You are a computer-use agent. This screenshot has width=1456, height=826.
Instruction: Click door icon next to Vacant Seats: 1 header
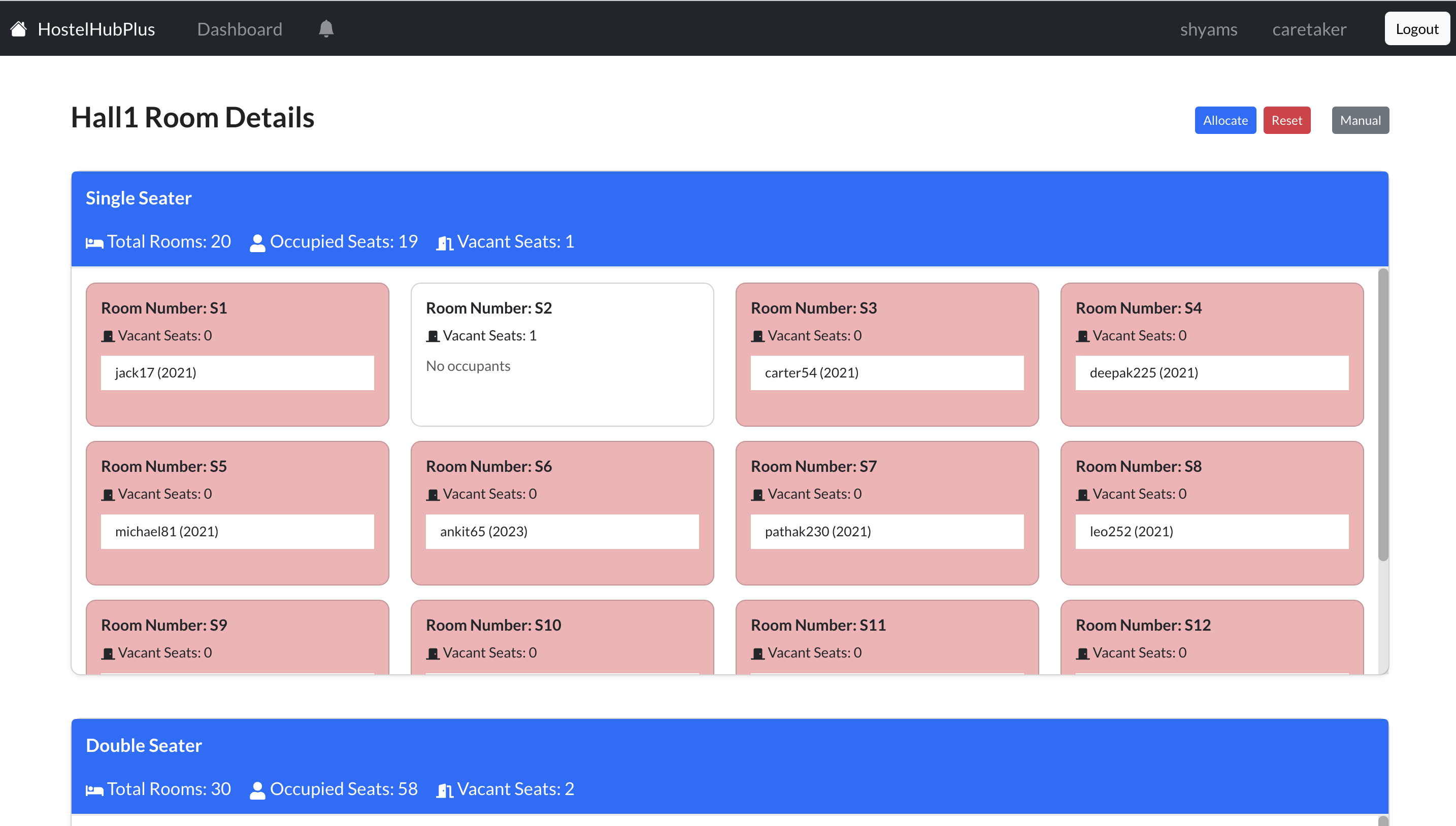point(444,243)
